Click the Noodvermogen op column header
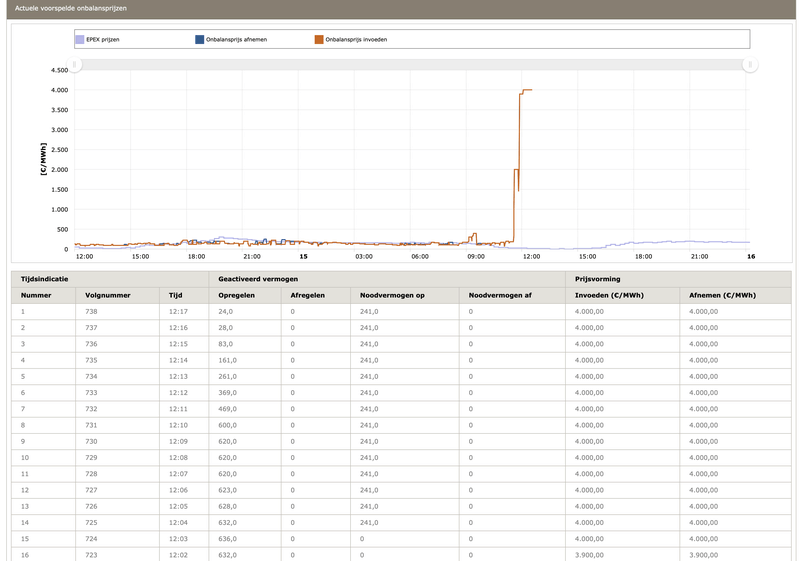 tap(392, 295)
